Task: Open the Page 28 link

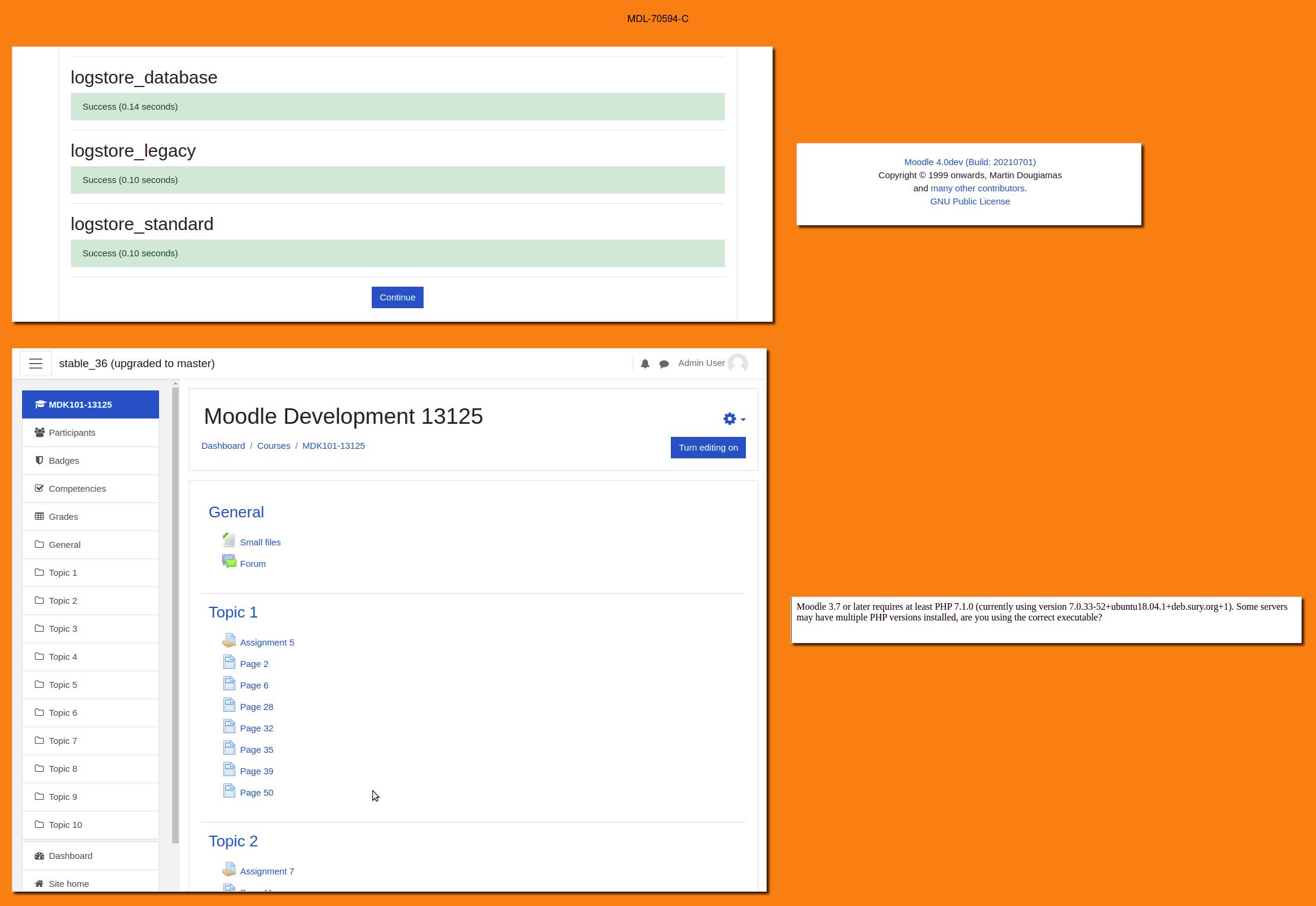Action: 257,707
